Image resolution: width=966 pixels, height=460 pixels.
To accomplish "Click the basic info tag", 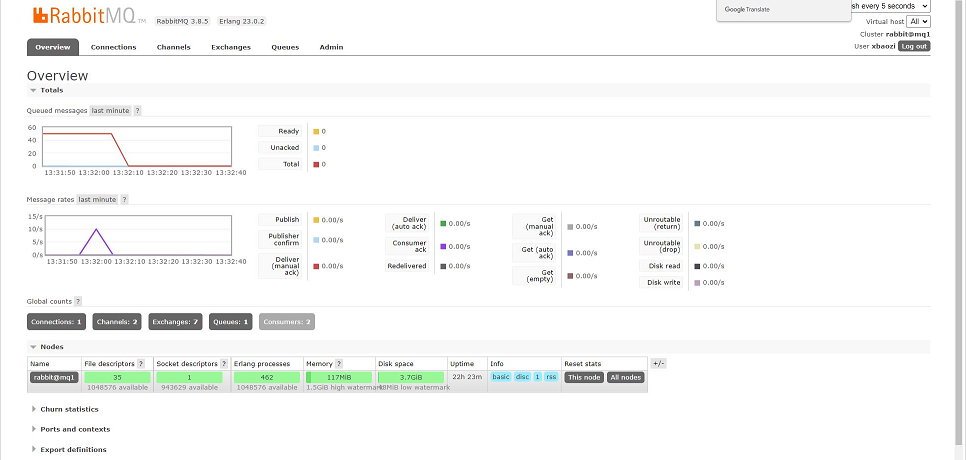I will (x=501, y=377).
